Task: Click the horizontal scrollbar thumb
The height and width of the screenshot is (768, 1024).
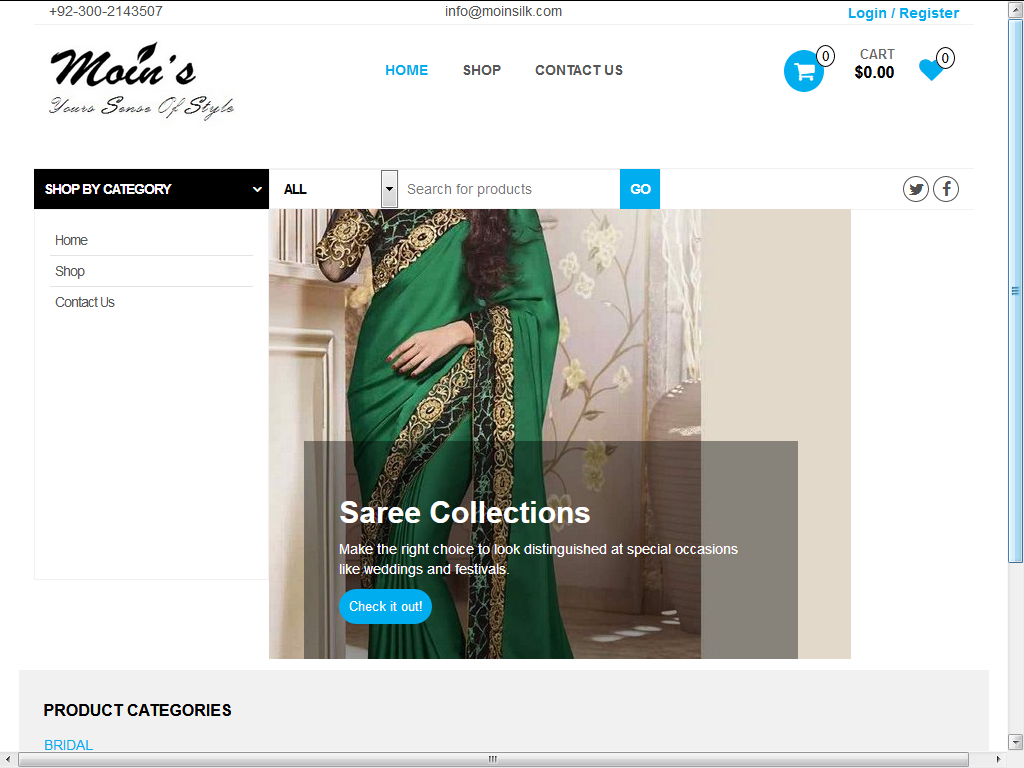Action: click(x=493, y=760)
